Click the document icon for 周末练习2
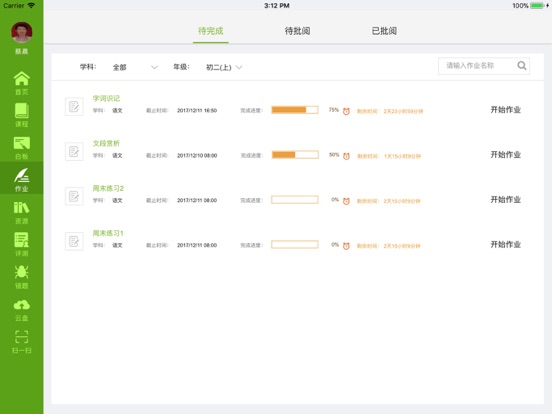This screenshot has width=552, height=414. tap(74, 196)
